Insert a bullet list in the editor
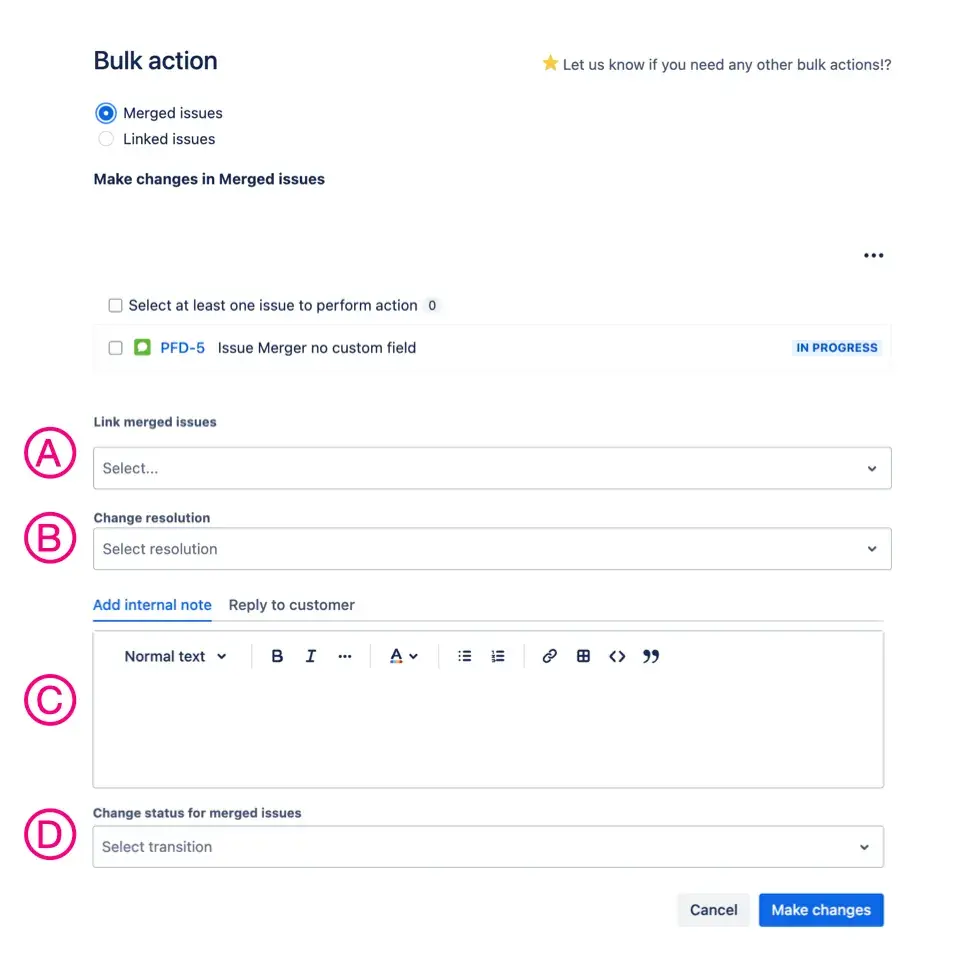954x972 pixels. [x=464, y=656]
